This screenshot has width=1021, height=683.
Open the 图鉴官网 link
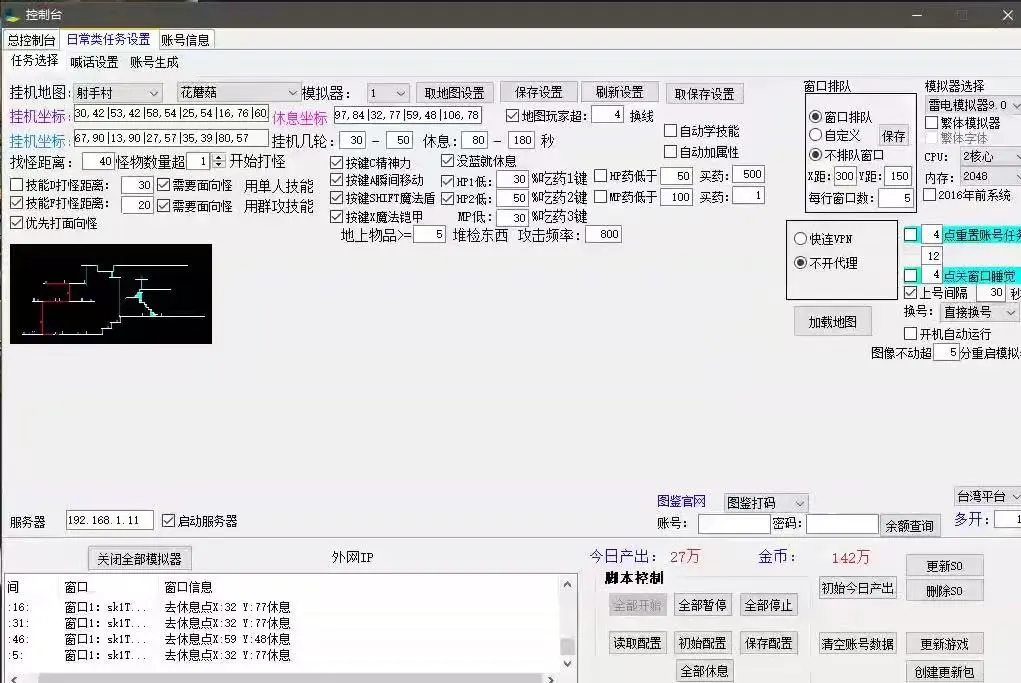[683, 502]
